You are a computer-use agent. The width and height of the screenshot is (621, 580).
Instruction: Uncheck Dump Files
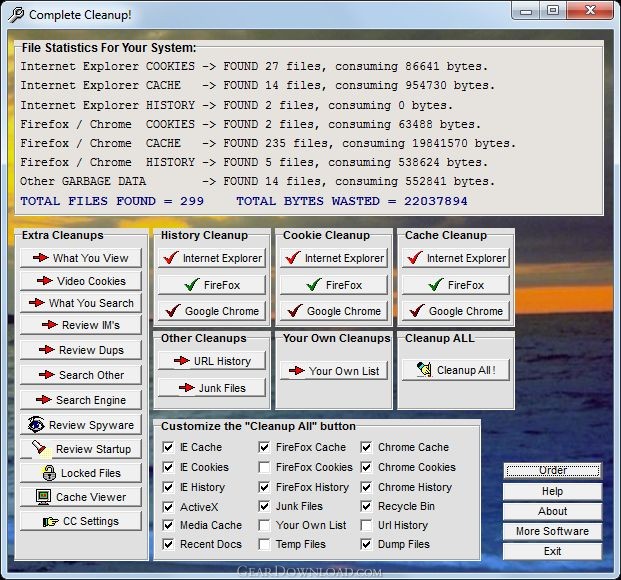[366, 544]
